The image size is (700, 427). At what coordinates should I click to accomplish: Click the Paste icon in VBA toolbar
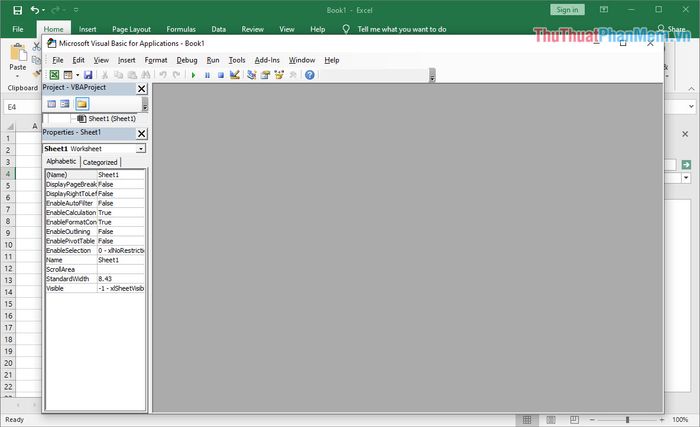click(x=132, y=75)
